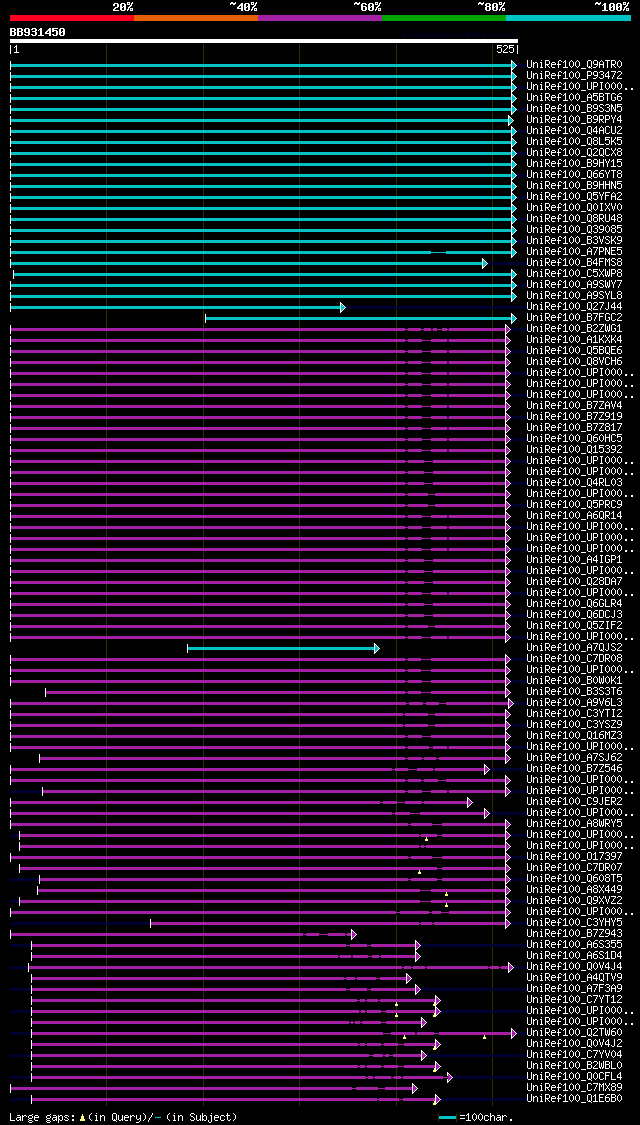Viewport: 640px width, 1125px height.
Task: Click the orange ~40% legend segment
Action: point(196,17)
